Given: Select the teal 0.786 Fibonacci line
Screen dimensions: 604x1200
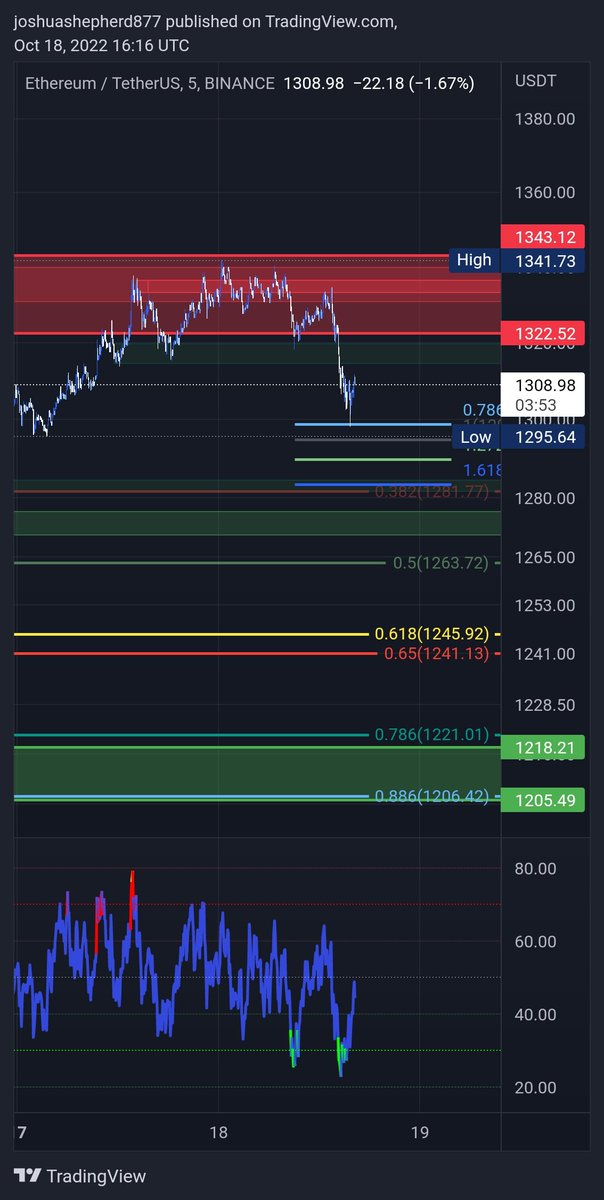Looking at the screenshot, I should (191, 735).
